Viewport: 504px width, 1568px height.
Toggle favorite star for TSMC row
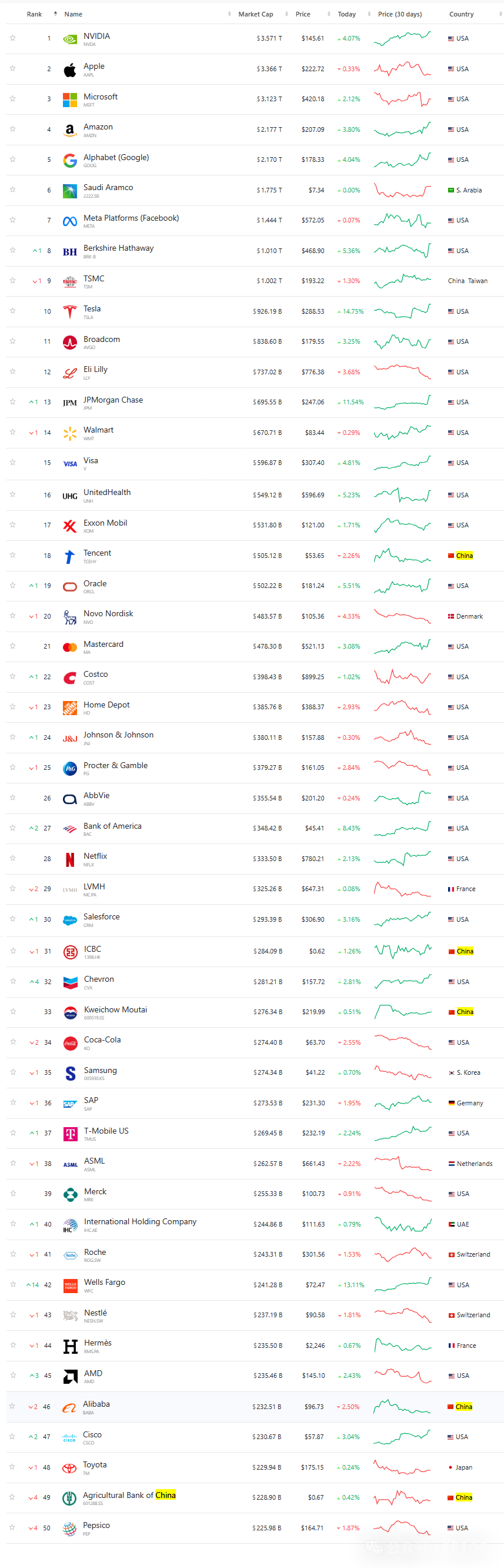tap(12, 281)
